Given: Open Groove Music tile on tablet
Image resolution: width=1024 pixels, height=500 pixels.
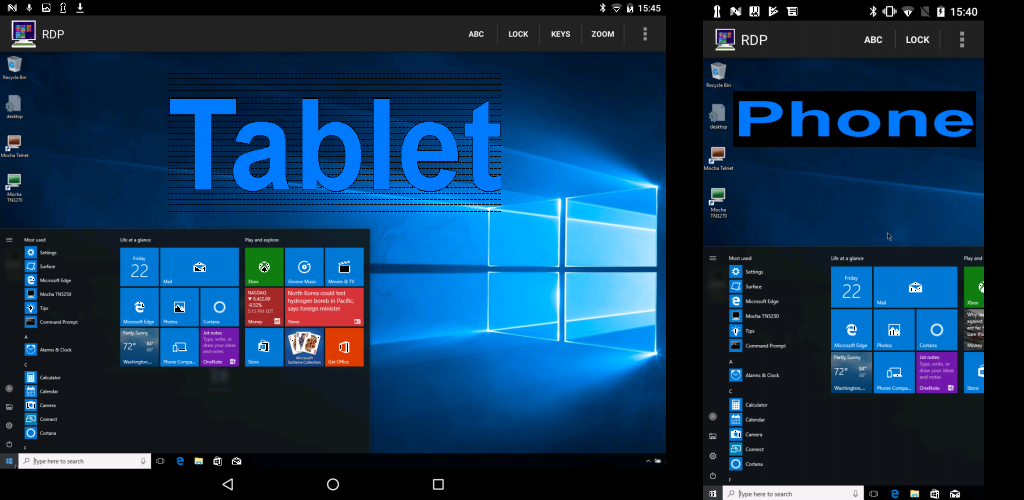Looking at the screenshot, I should click(304, 266).
